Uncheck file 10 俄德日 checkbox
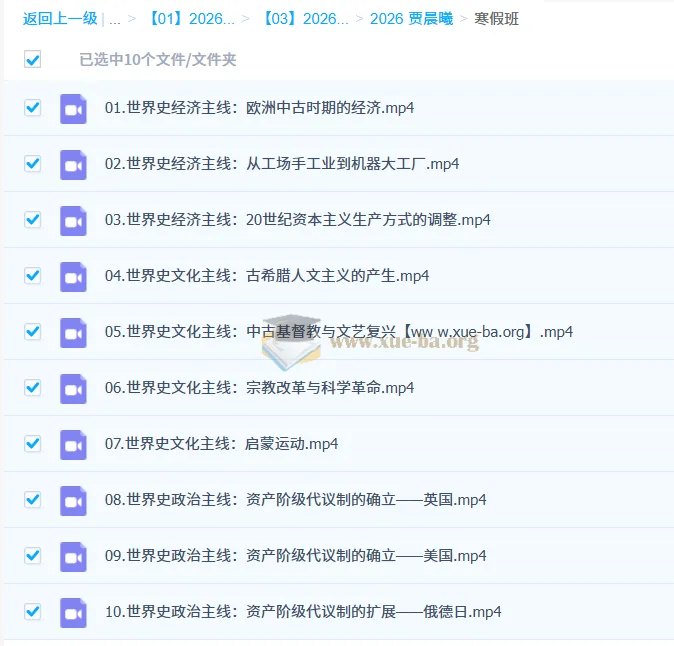Viewport: 674px width, 646px height. [x=33, y=612]
